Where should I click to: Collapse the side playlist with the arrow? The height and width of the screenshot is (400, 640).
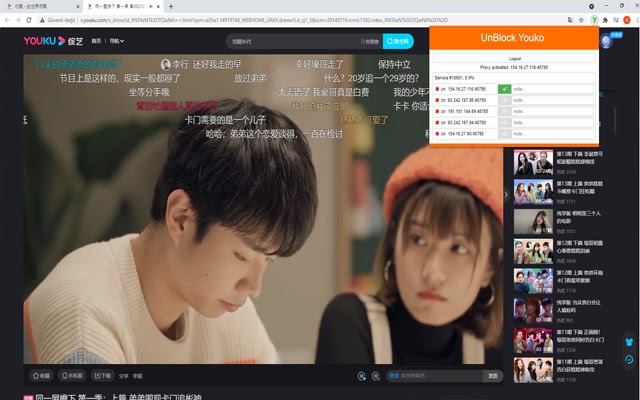coord(506,195)
